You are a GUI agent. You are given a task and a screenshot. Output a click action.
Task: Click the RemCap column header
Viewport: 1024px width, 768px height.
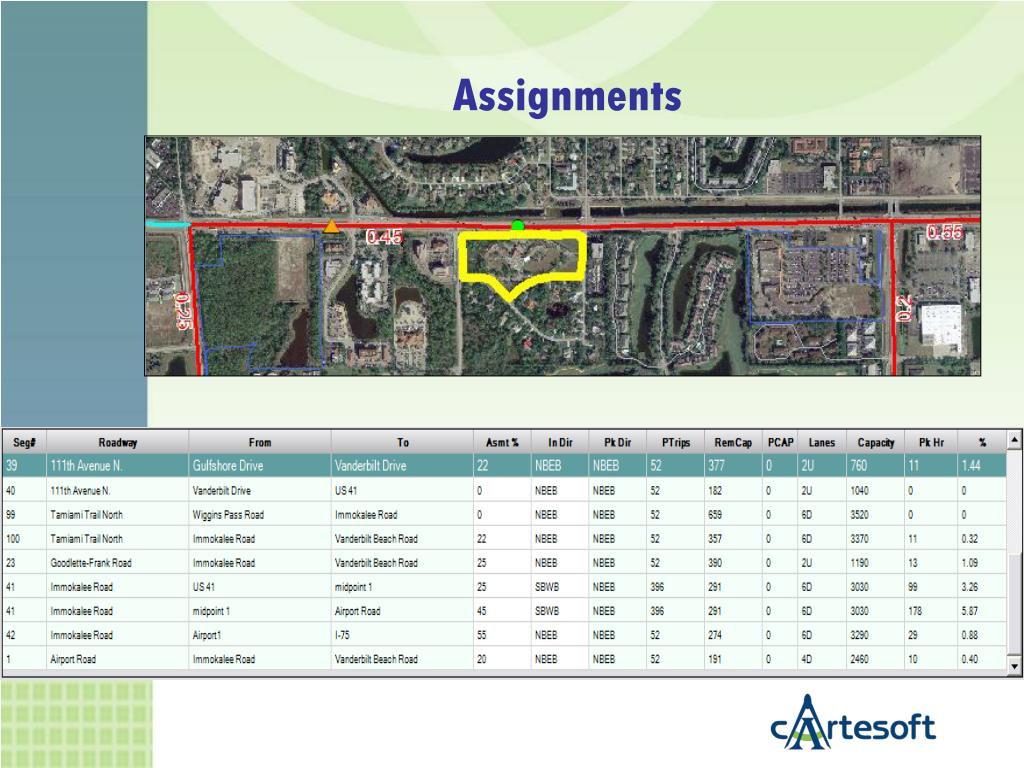pos(733,442)
